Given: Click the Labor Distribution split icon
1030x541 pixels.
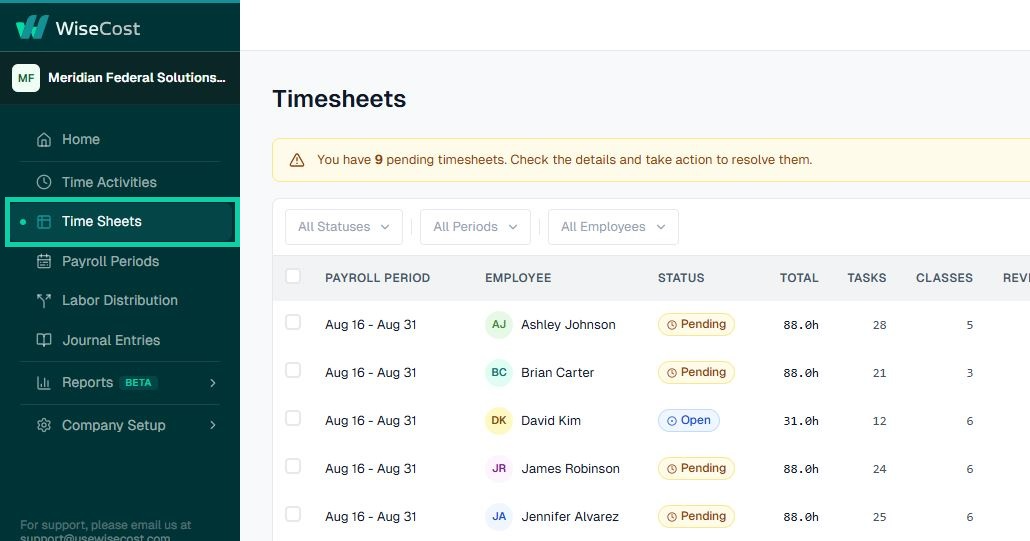Looking at the screenshot, I should point(44,301).
